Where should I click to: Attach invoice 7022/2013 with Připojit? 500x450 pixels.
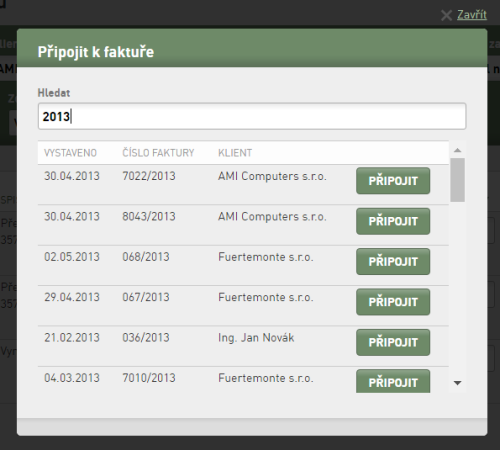pyautogui.click(x=393, y=181)
